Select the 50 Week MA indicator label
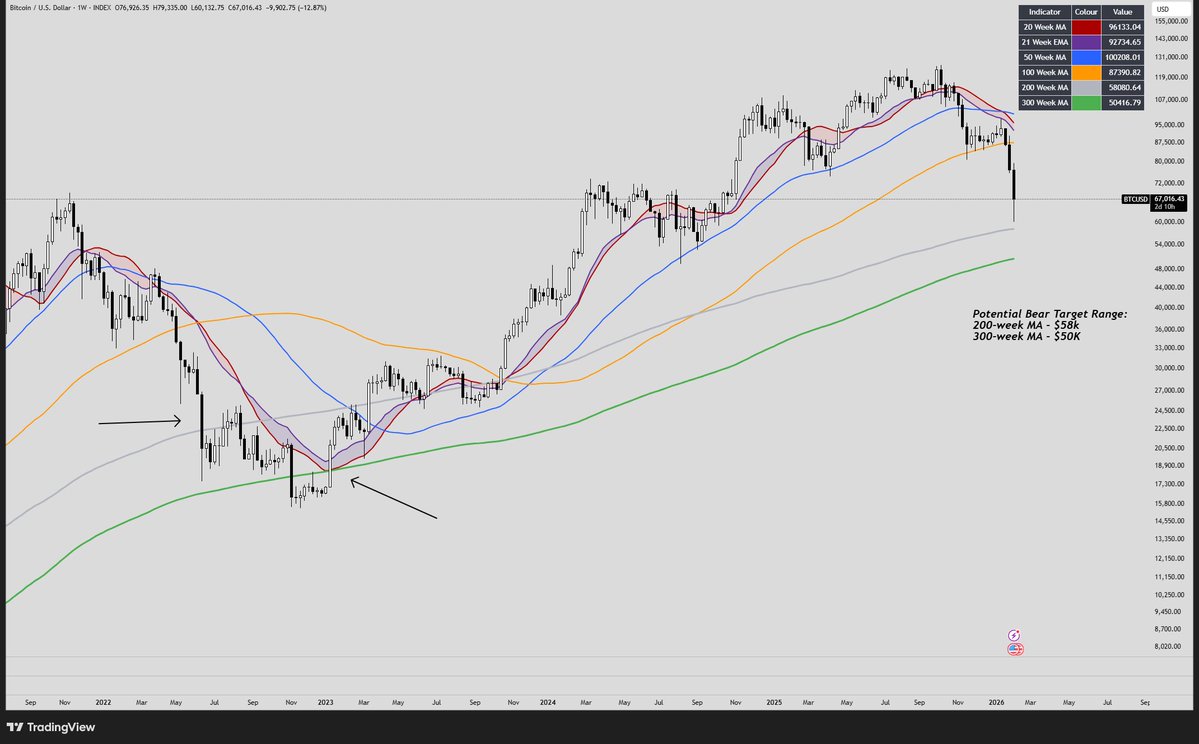The width and height of the screenshot is (1199, 744). pyautogui.click(x=1045, y=57)
